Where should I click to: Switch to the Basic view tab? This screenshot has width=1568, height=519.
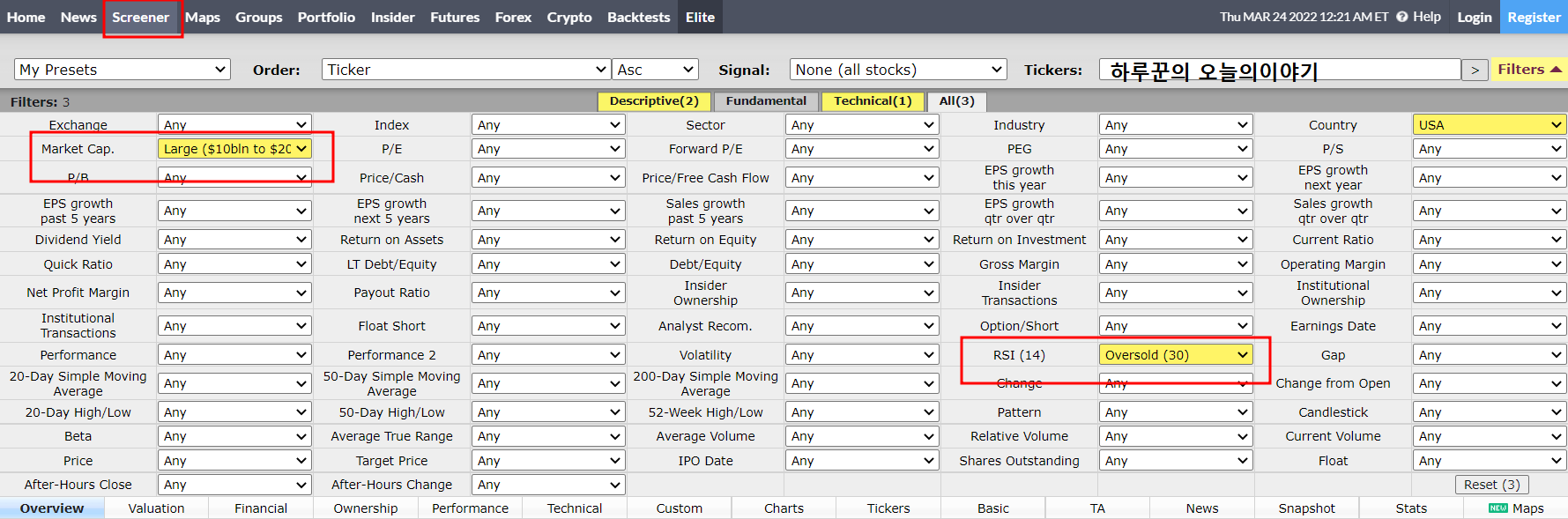coord(993,508)
